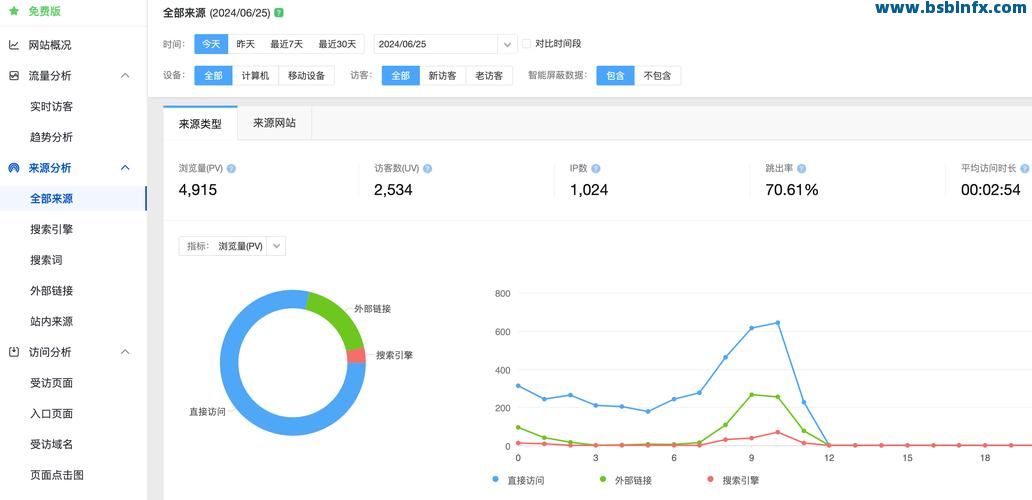The width and height of the screenshot is (1032, 500).
Task: Click the green badge icon beside the date title
Action: point(279,13)
